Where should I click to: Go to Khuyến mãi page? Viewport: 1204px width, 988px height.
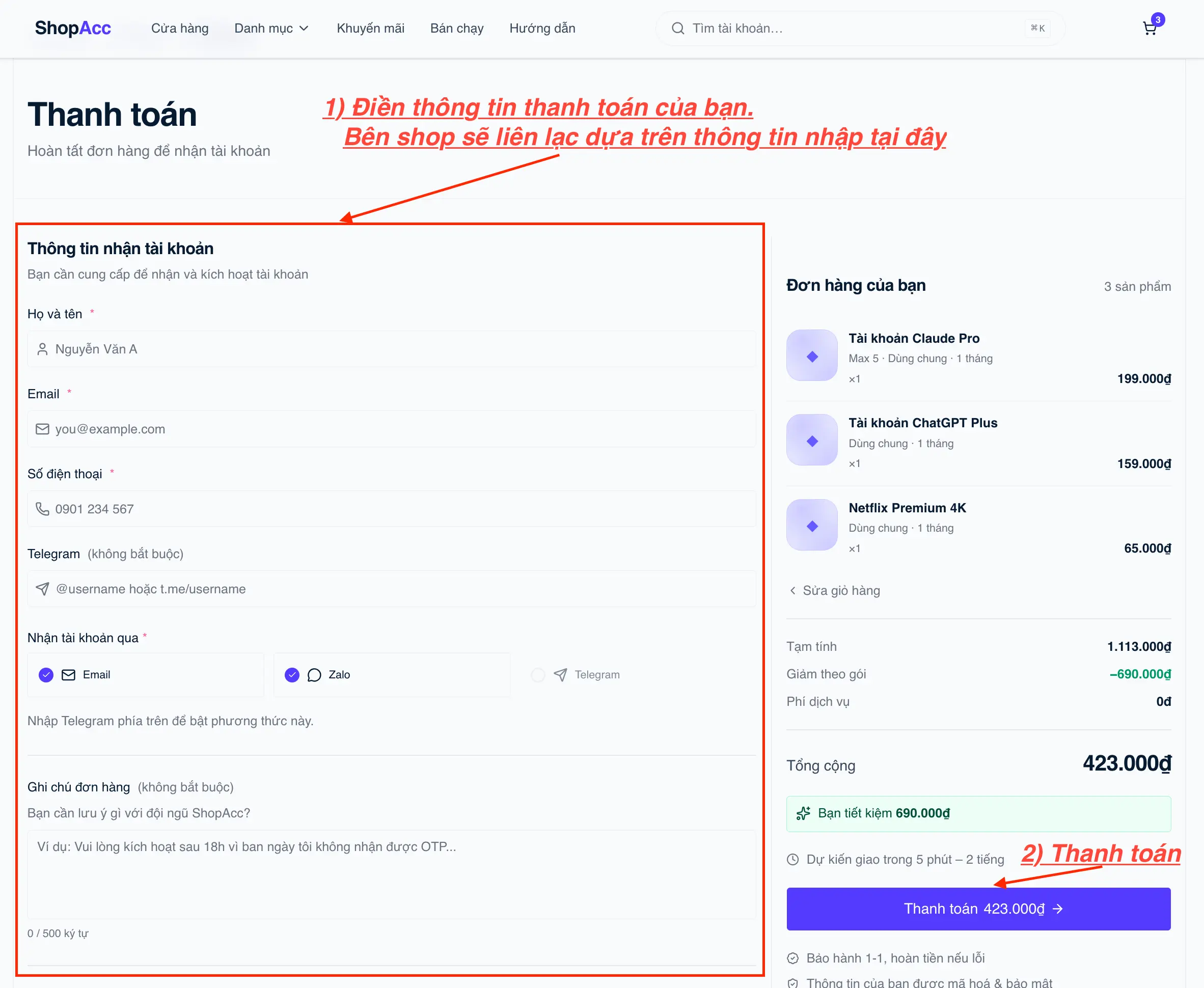(x=370, y=29)
